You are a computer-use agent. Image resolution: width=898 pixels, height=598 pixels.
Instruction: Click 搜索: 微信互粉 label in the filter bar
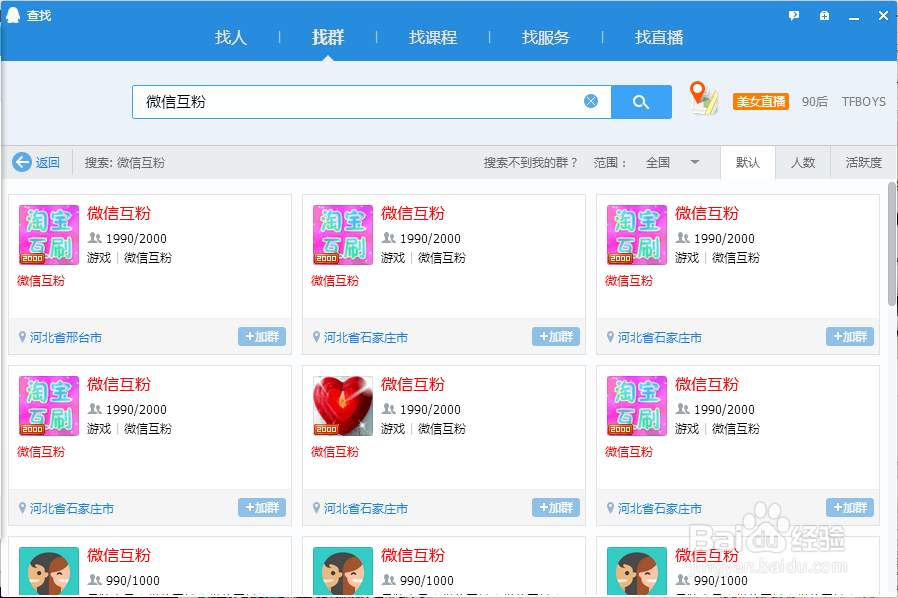click(125, 163)
